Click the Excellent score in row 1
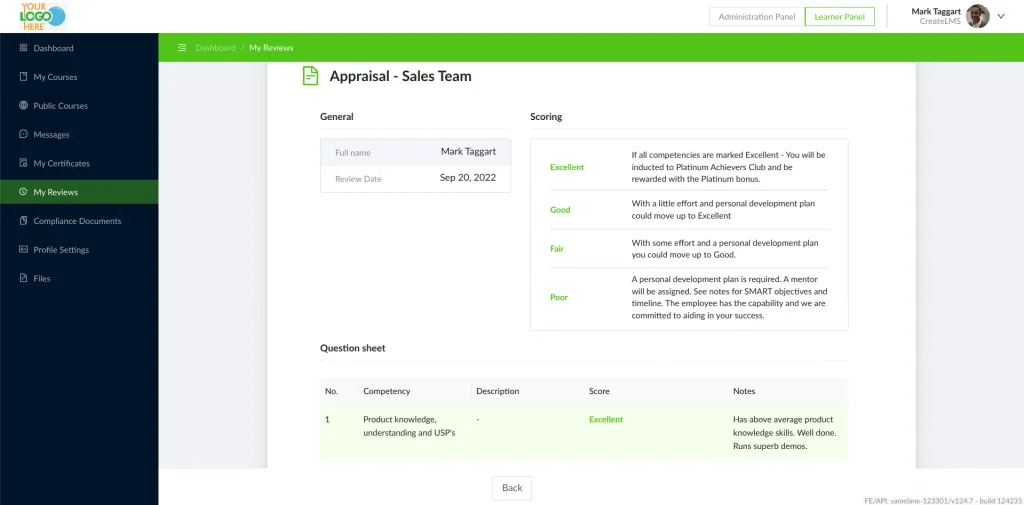 [x=606, y=419]
